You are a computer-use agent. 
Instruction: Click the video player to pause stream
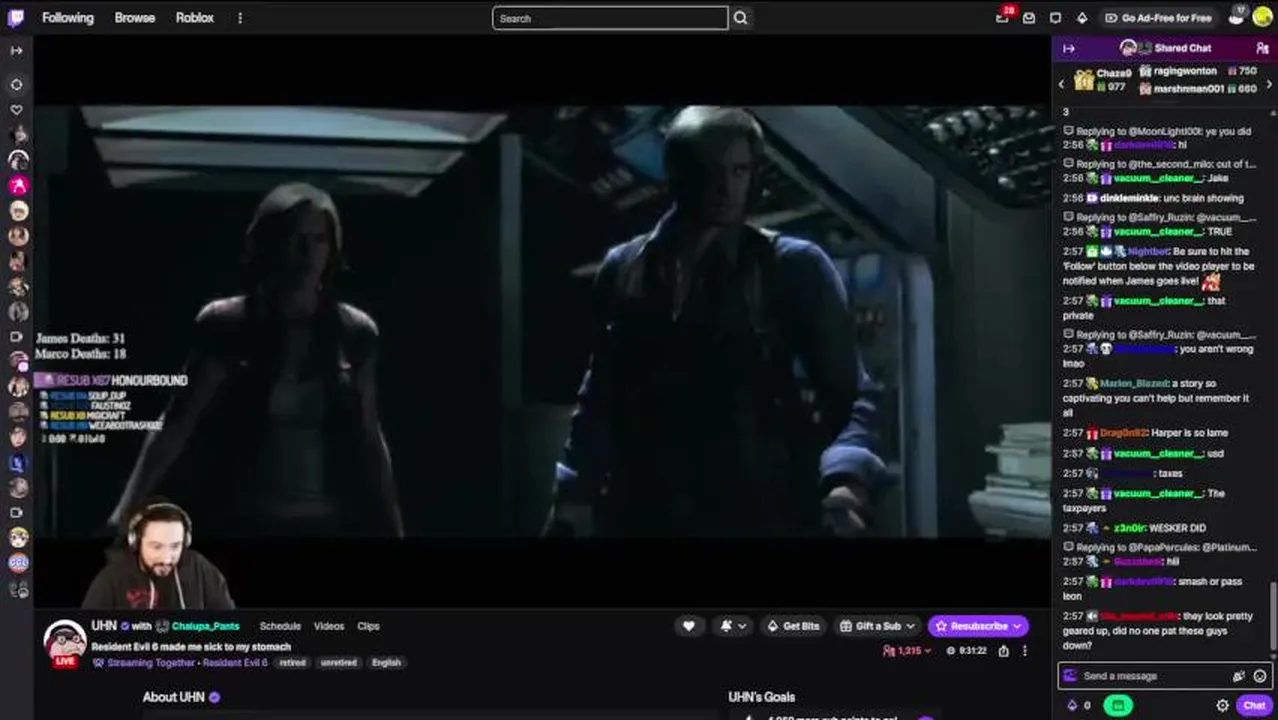pyautogui.click(x=542, y=320)
